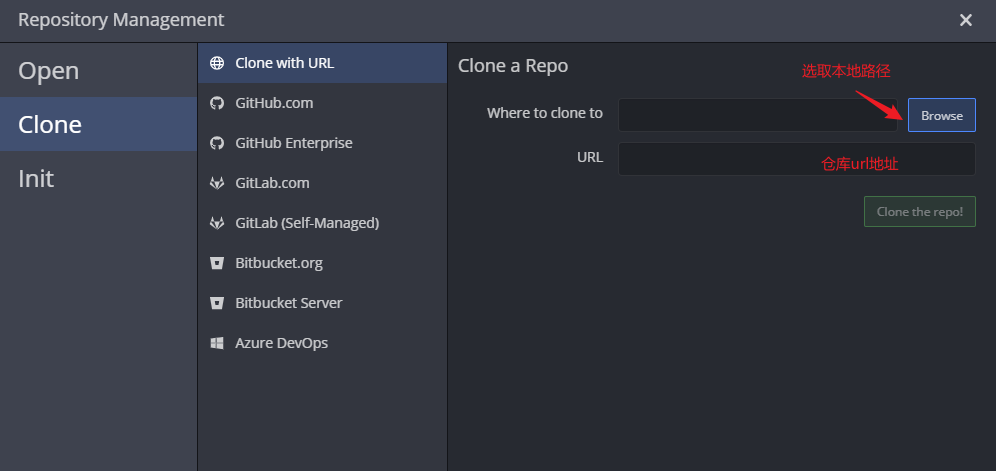This screenshot has height=471, width=996.
Task: Switch to the Init tab
Action: [98, 178]
